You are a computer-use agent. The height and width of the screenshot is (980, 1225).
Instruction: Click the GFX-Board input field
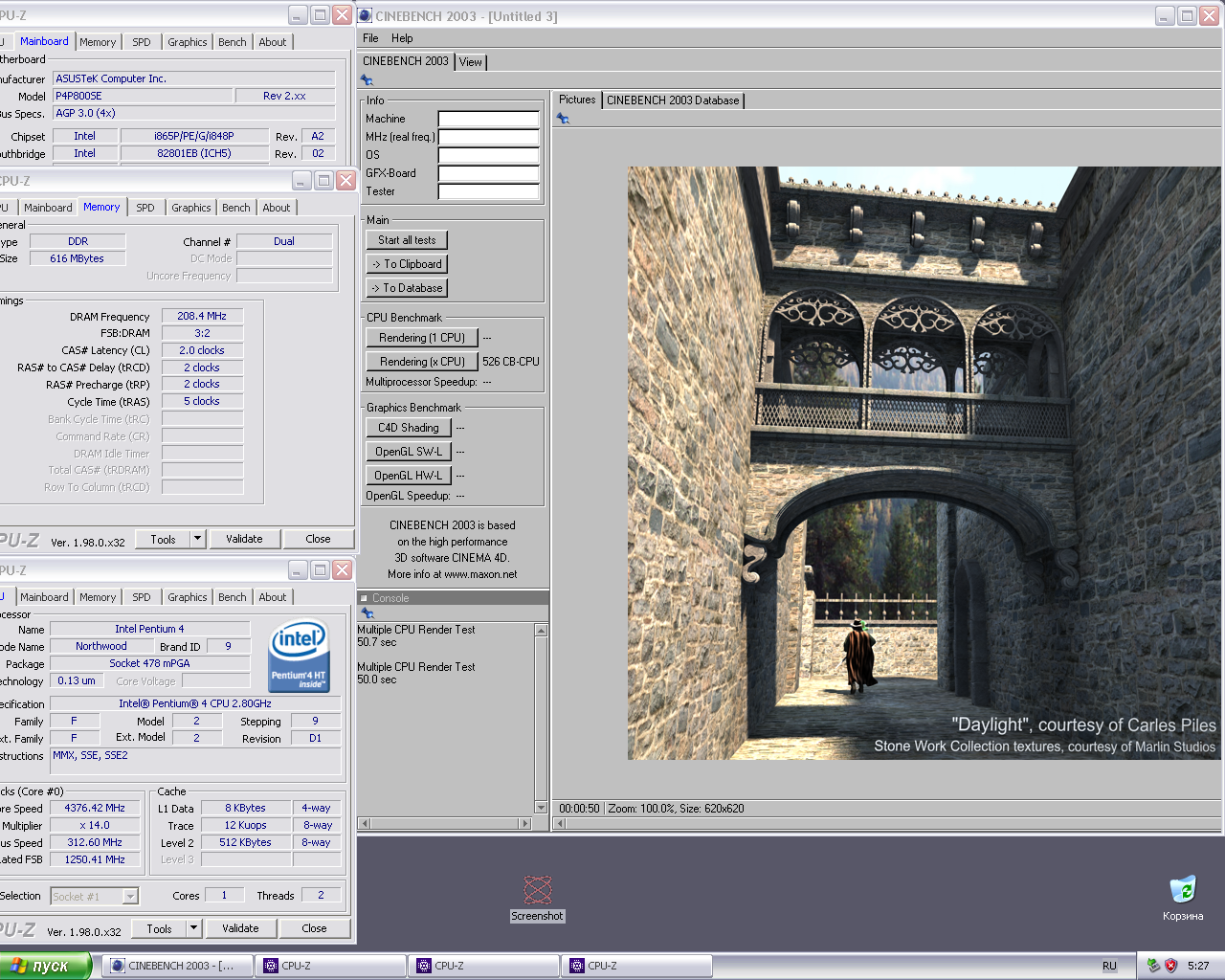489,173
